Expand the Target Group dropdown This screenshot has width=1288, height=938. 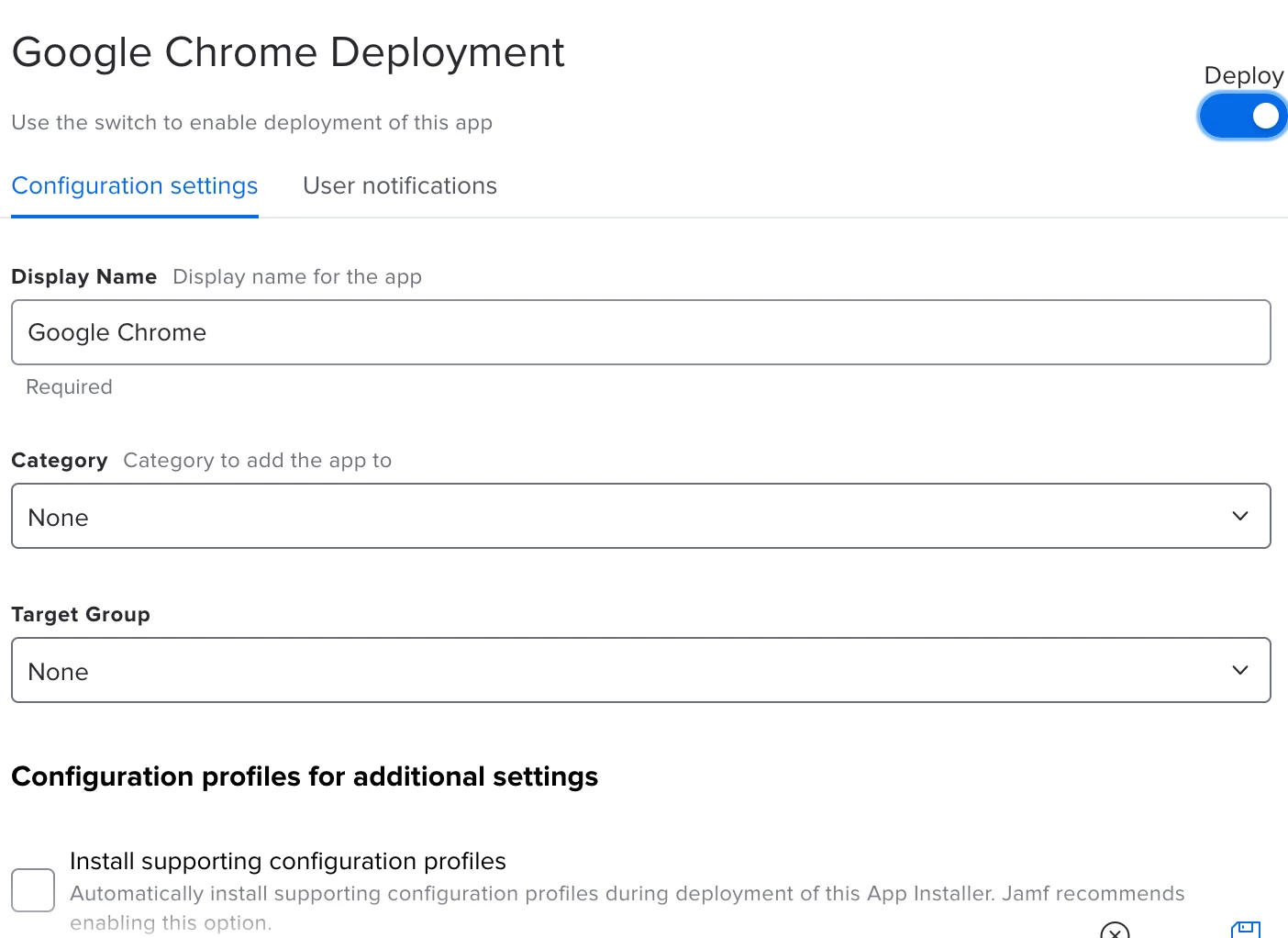(x=641, y=670)
